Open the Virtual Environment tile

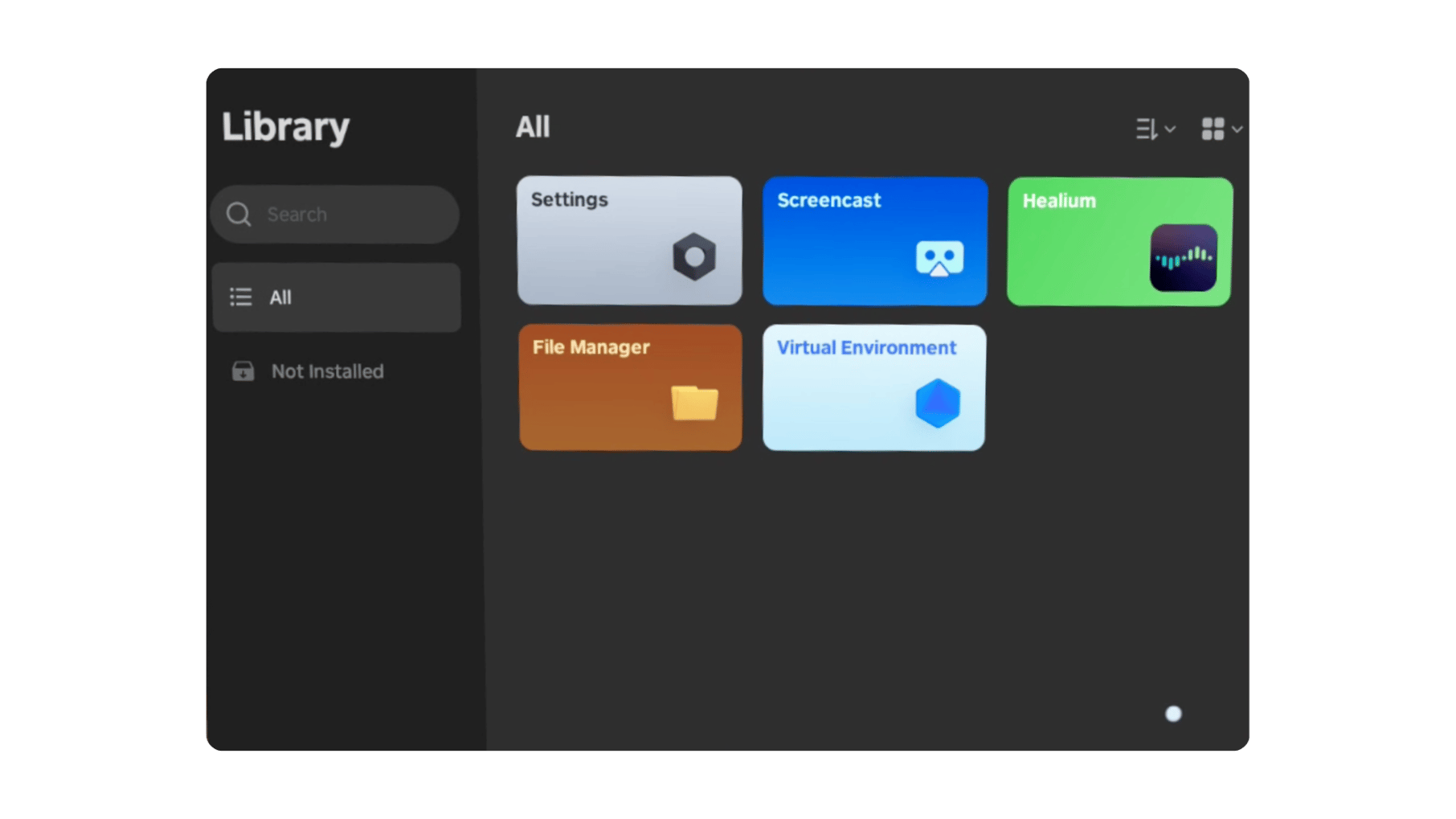pyautogui.click(x=873, y=387)
